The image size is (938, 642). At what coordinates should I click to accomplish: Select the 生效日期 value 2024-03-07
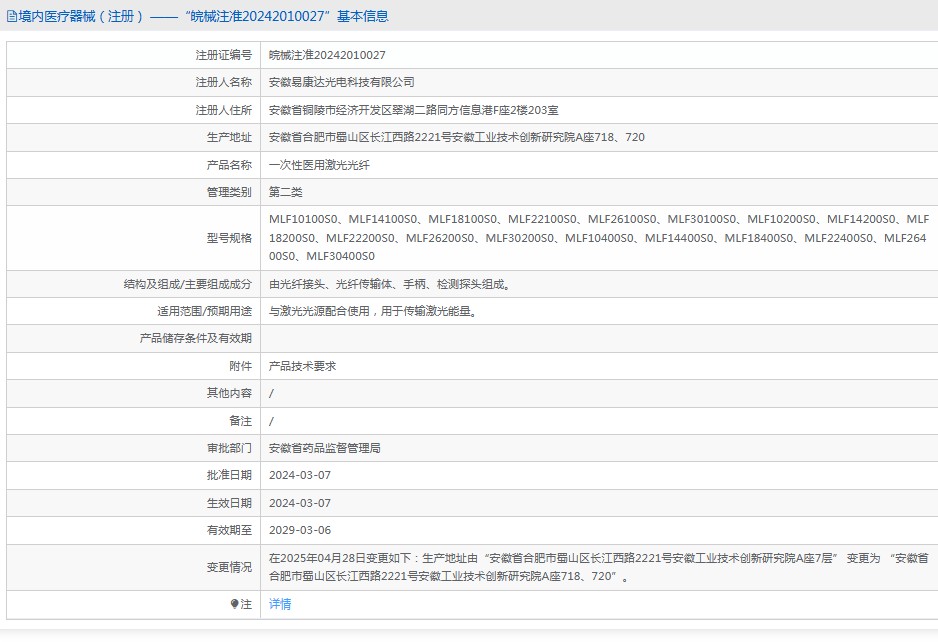[x=300, y=503]
